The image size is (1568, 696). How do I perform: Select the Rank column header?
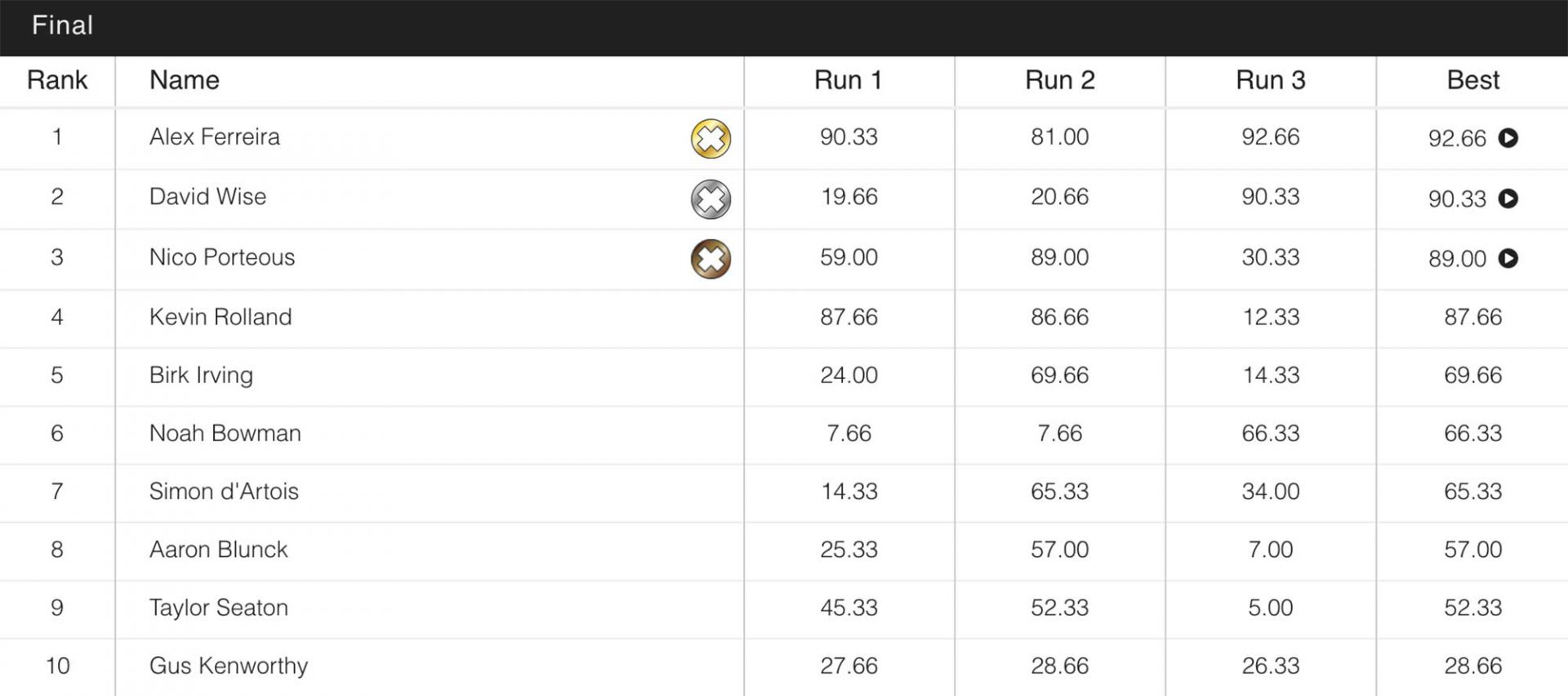tap(57, 80)
